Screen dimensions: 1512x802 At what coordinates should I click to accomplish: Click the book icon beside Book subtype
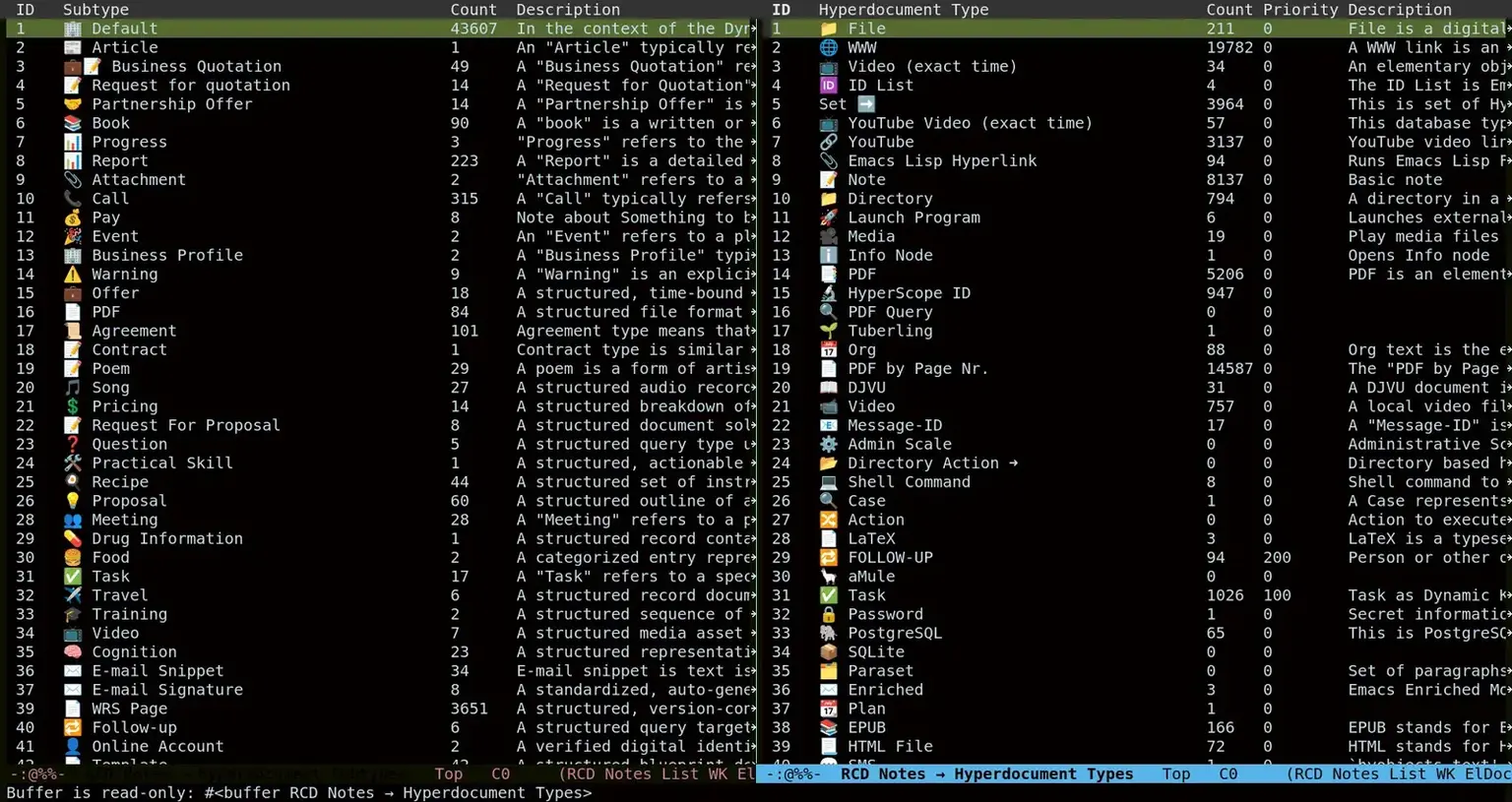tap(72, 123)
